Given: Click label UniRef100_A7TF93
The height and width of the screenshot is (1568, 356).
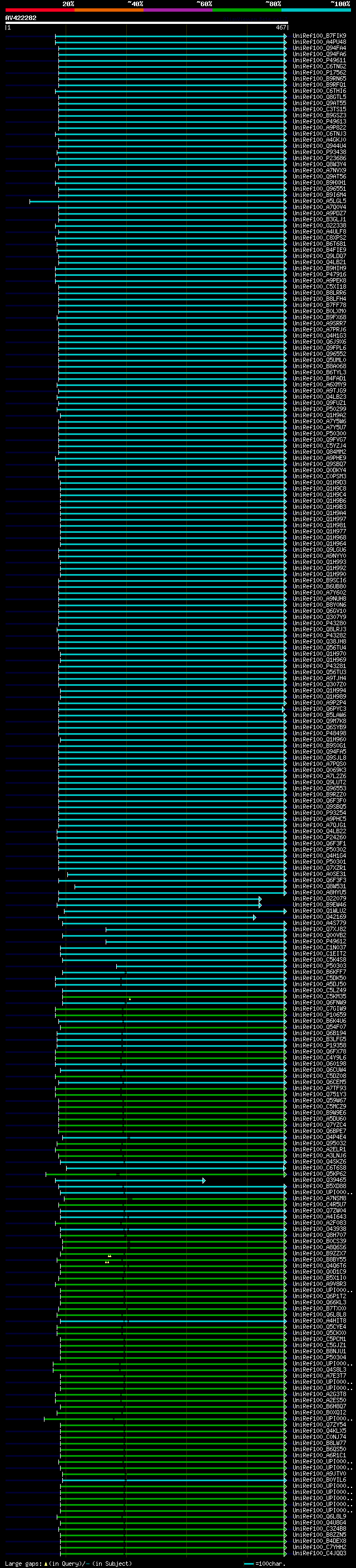Looking at the screenshot, I should pyautogui.click(x=319, y=1088).
